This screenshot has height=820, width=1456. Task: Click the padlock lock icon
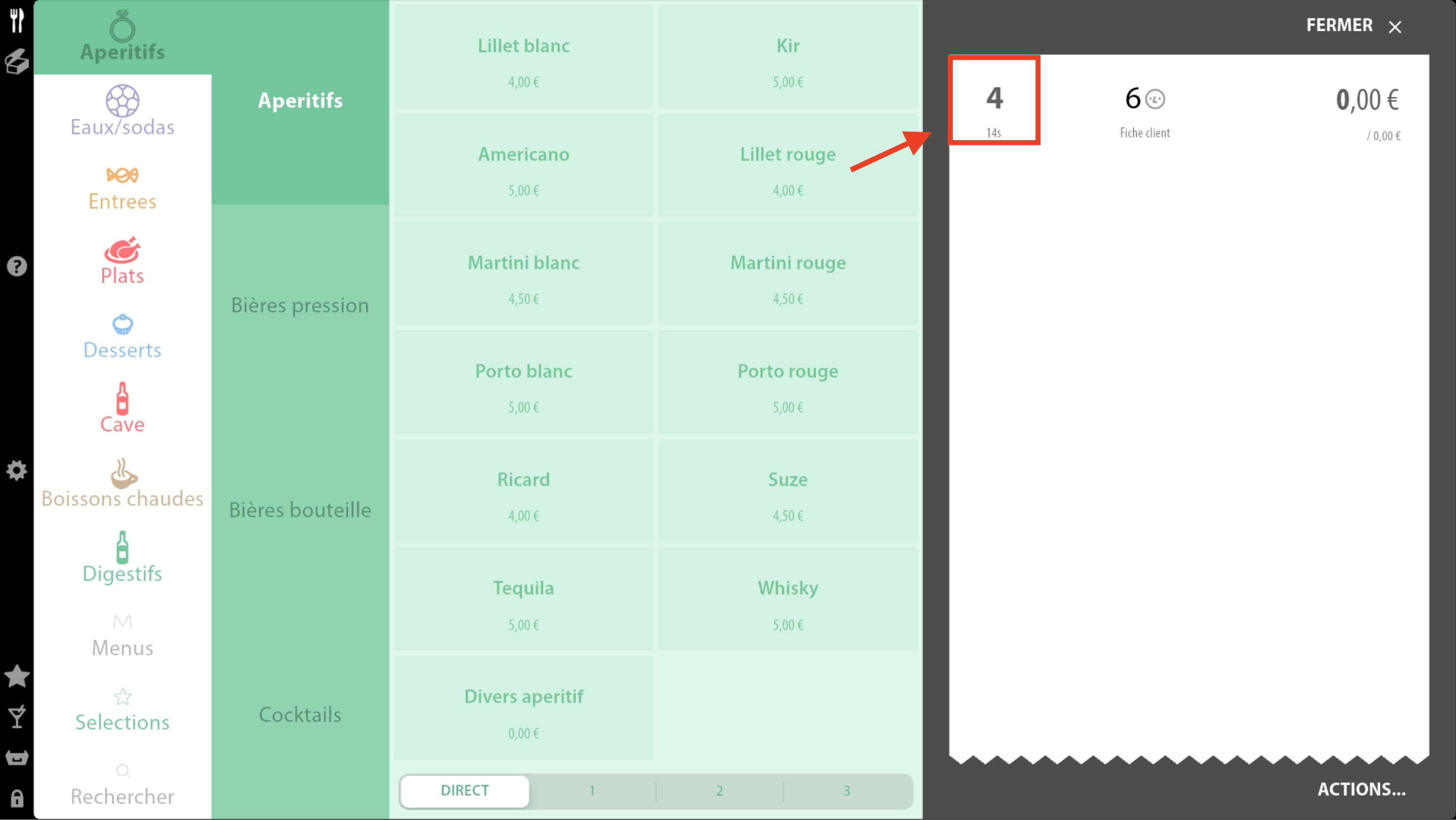coord(17,798)
